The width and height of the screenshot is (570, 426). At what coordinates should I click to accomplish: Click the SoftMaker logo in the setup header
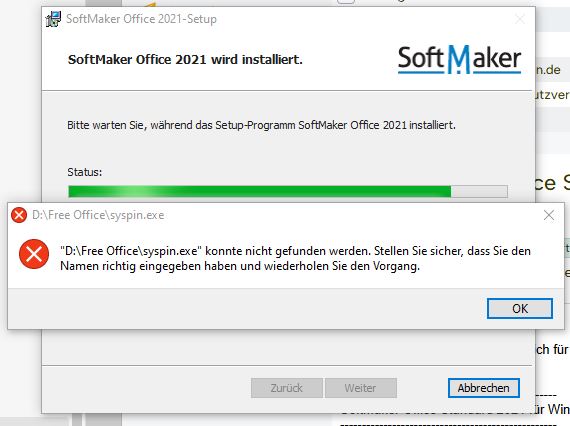[459, 59]
